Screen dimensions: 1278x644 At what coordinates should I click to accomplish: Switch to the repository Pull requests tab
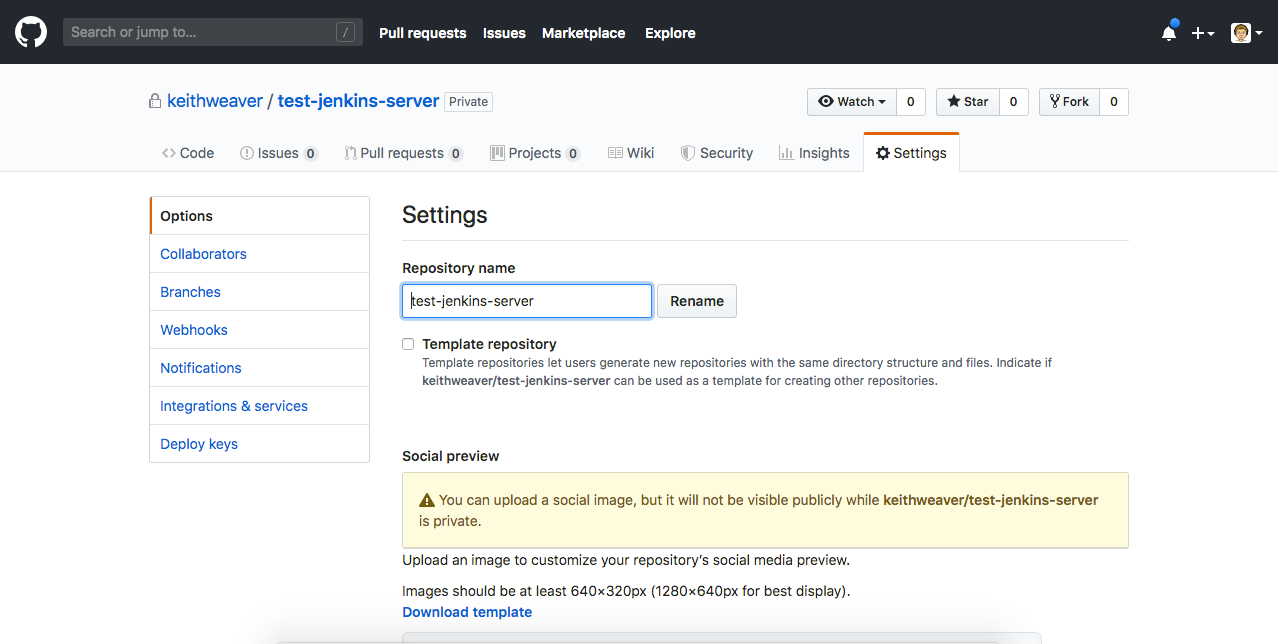point(403,153)
